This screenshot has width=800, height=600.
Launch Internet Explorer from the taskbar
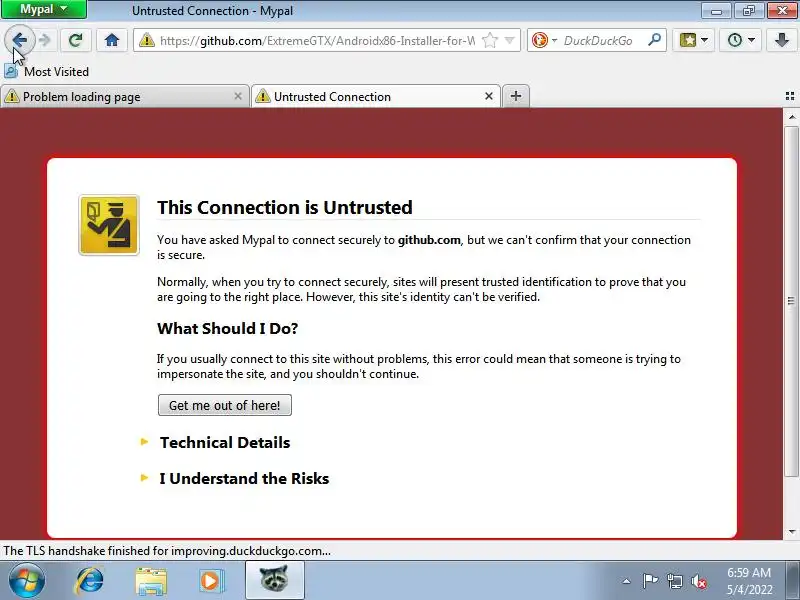click(x=89, y=580)
